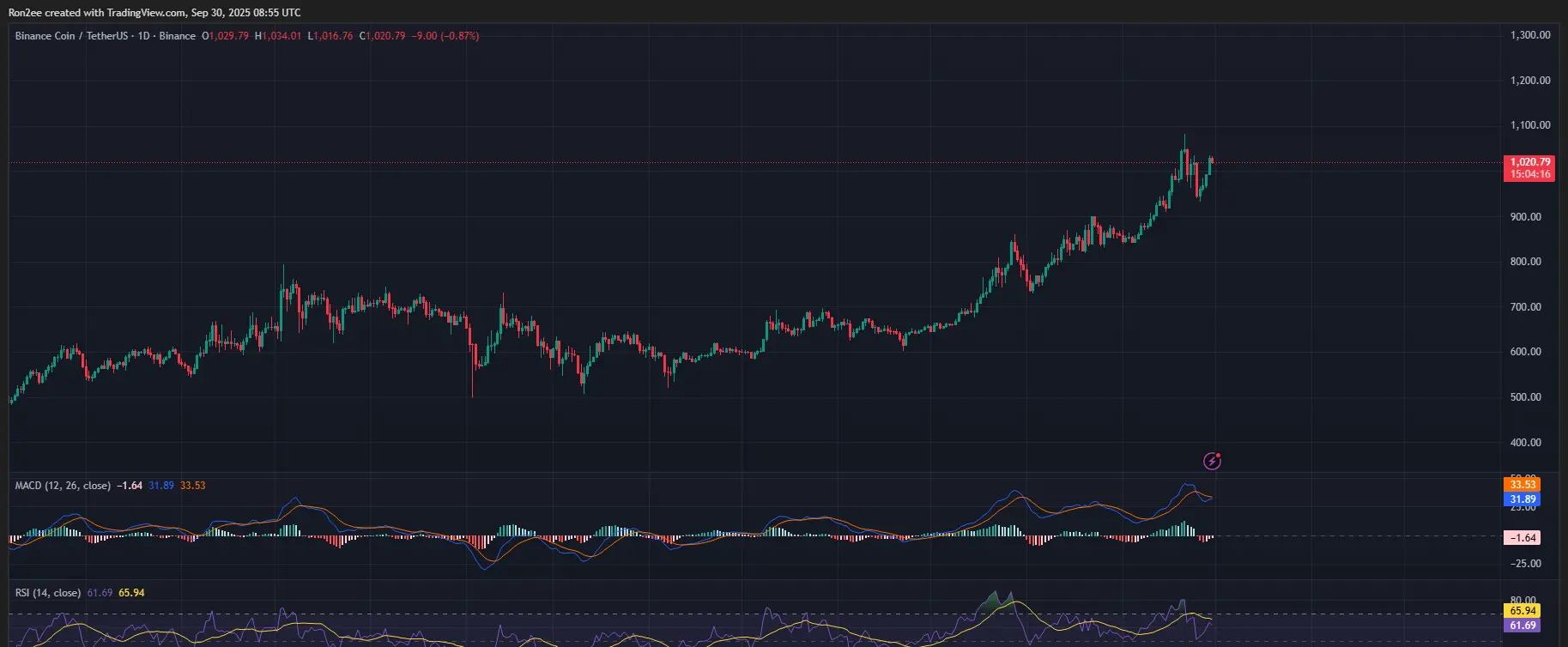1568x647 pixels.
Task: Click the yellow 65.94 tag on RSI axis
Action: (x=1522, y=611)
